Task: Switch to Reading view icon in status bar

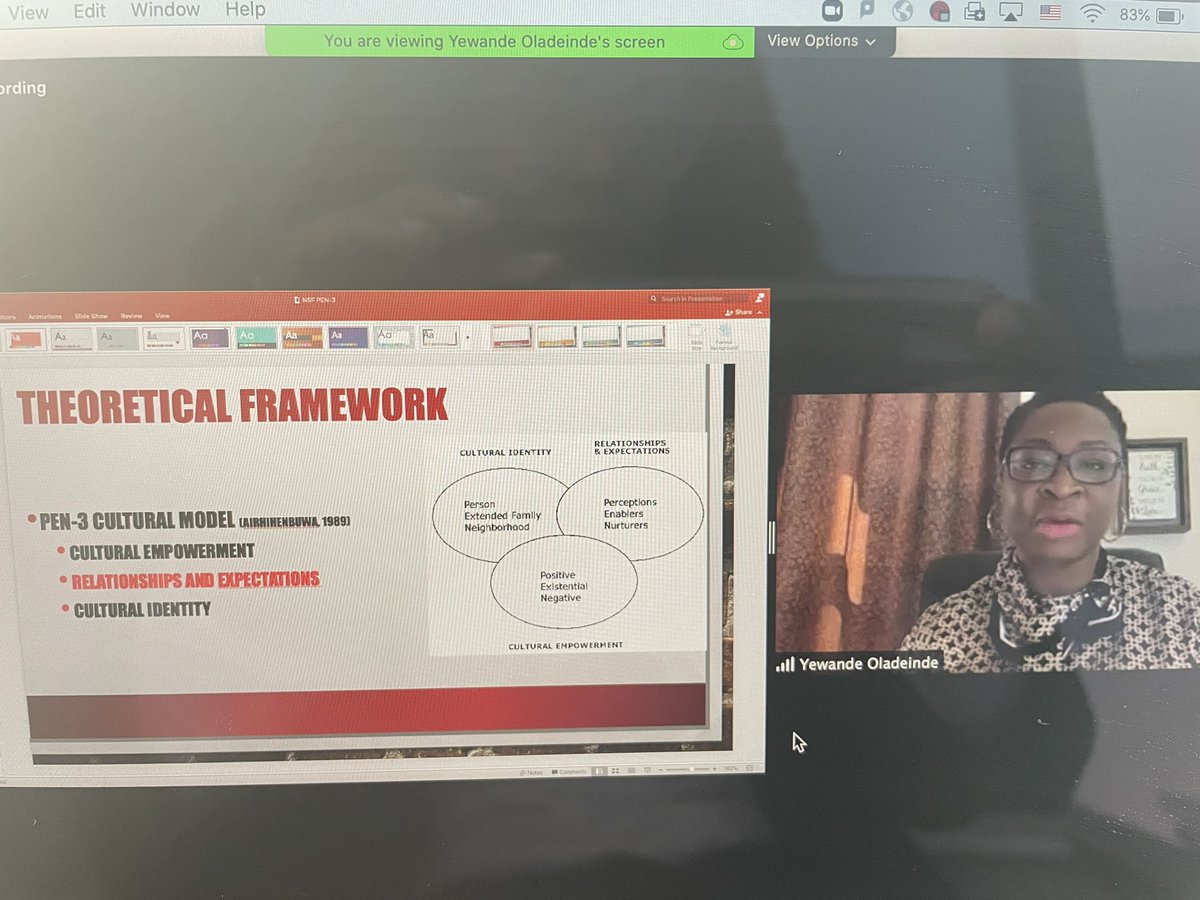Action: pyautogui.click(x=631, y=771)
